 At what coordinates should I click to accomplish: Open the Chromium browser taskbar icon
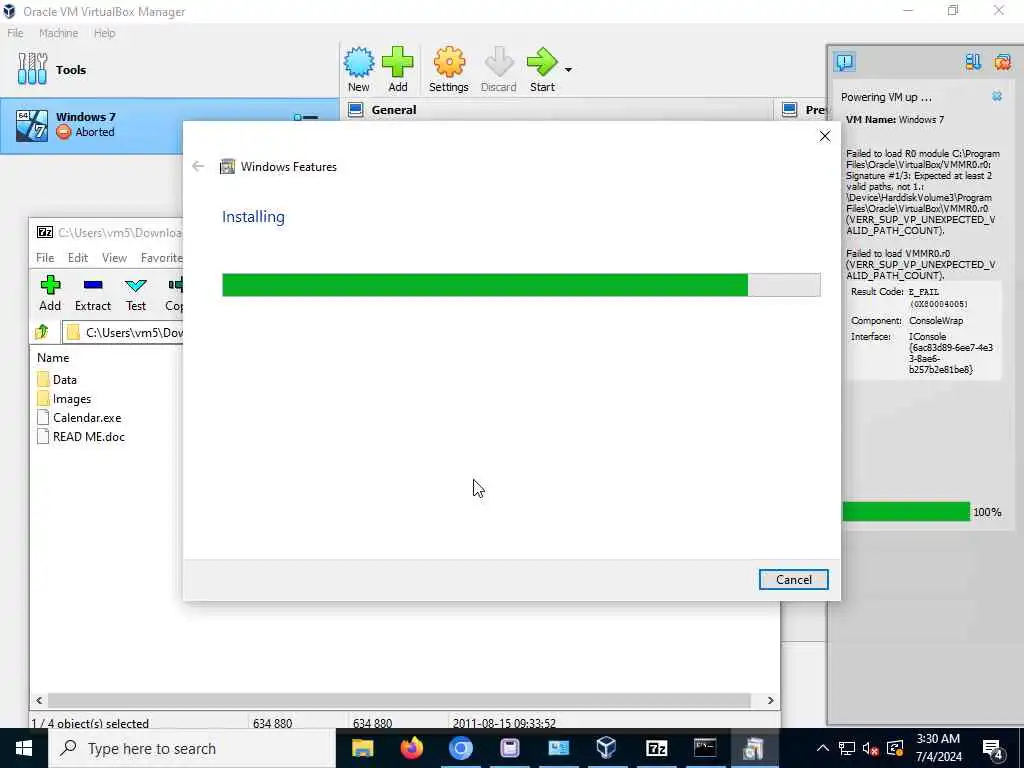460,748
